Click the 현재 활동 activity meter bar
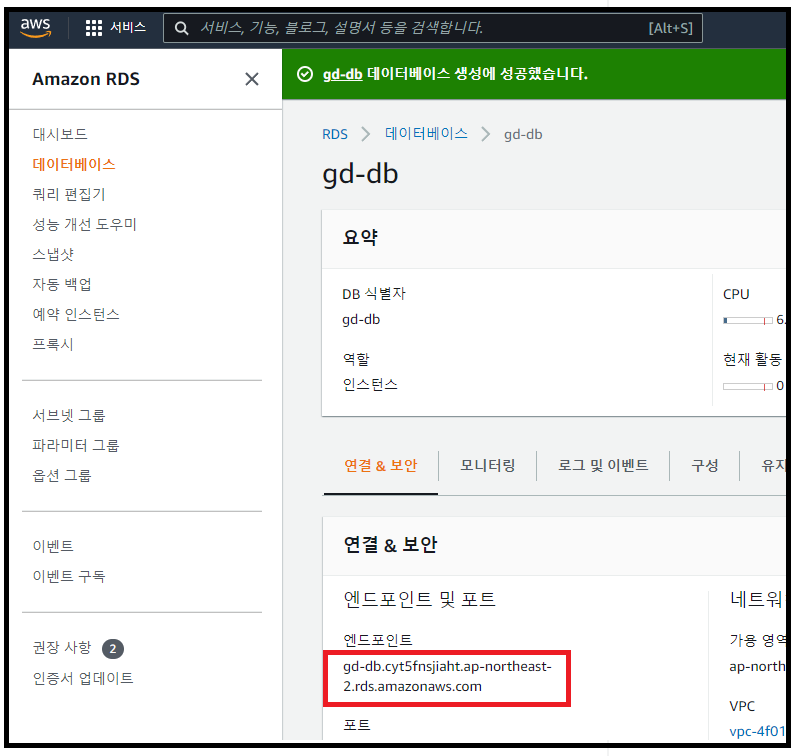796x756 pixels. click(748, 387)
